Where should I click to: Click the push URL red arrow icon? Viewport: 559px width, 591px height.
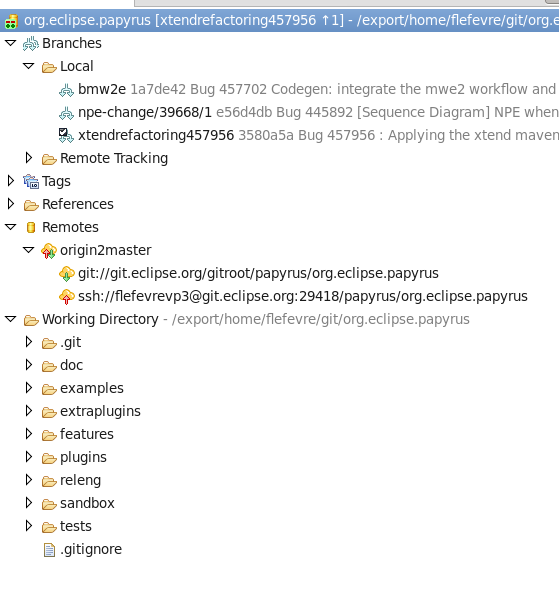[x=66, y=297]
